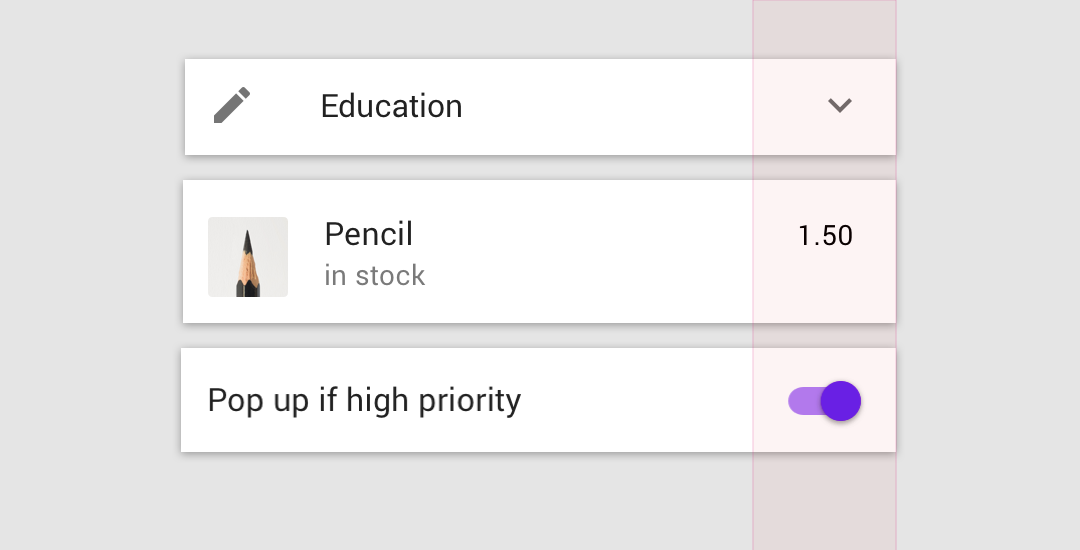The width and height of the screenshot is (1080, 550).
Task: Click the pencil edit icon beside Education
Action: [x=232, y=105]
